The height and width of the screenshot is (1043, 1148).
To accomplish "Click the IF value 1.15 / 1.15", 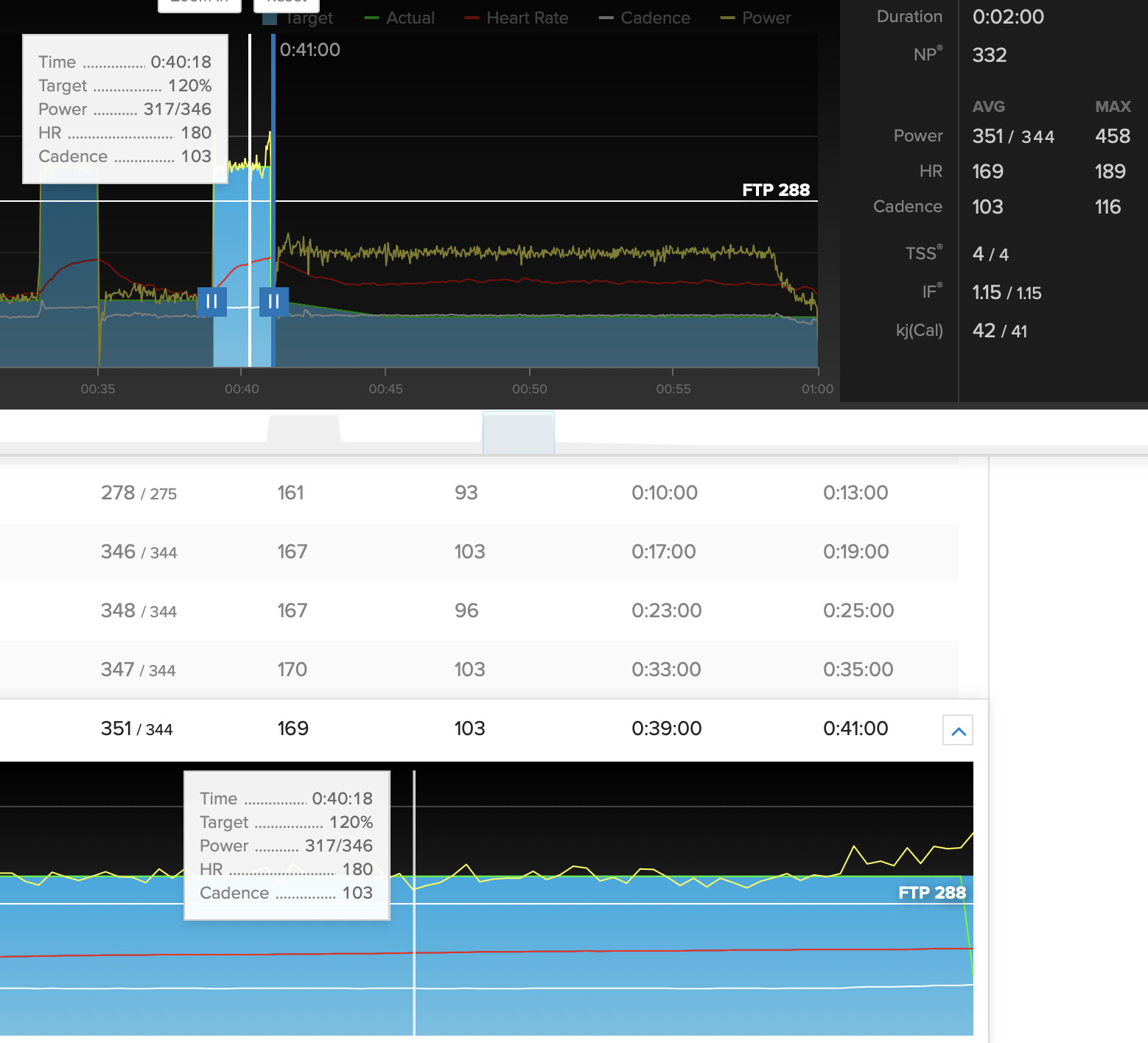I will pos(1007,292).
